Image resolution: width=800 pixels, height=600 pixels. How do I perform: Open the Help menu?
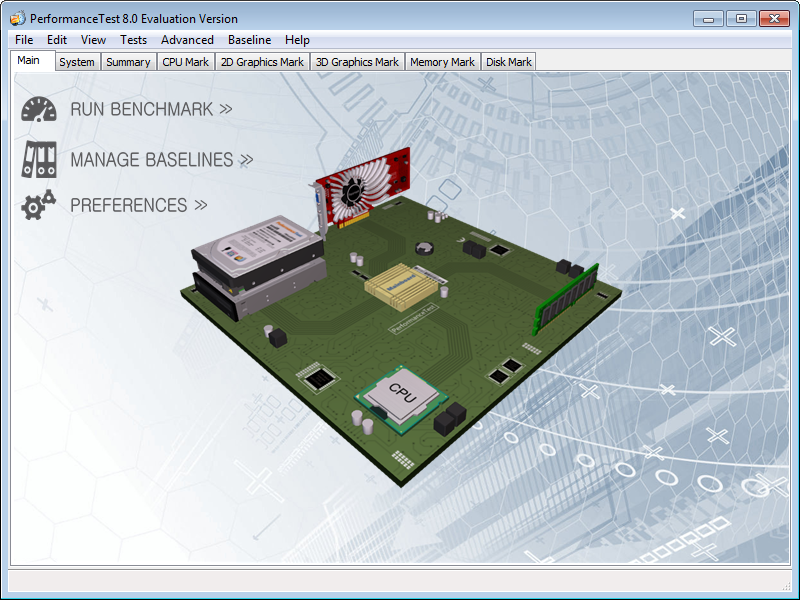pyautogui.click(x=297, y=40)
